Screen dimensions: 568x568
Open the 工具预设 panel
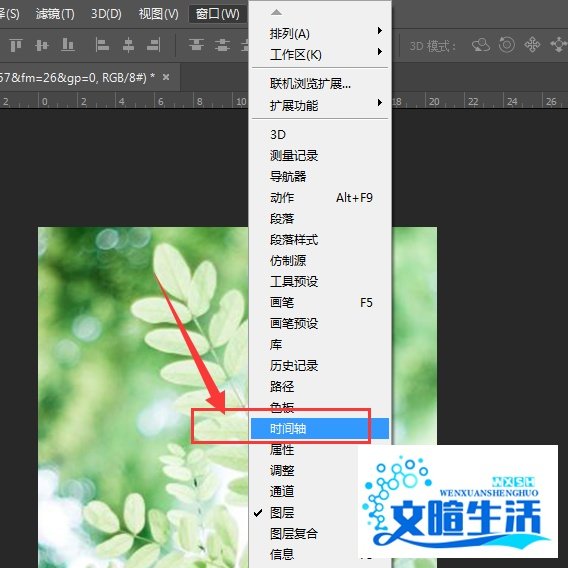(x=320, y=281)
